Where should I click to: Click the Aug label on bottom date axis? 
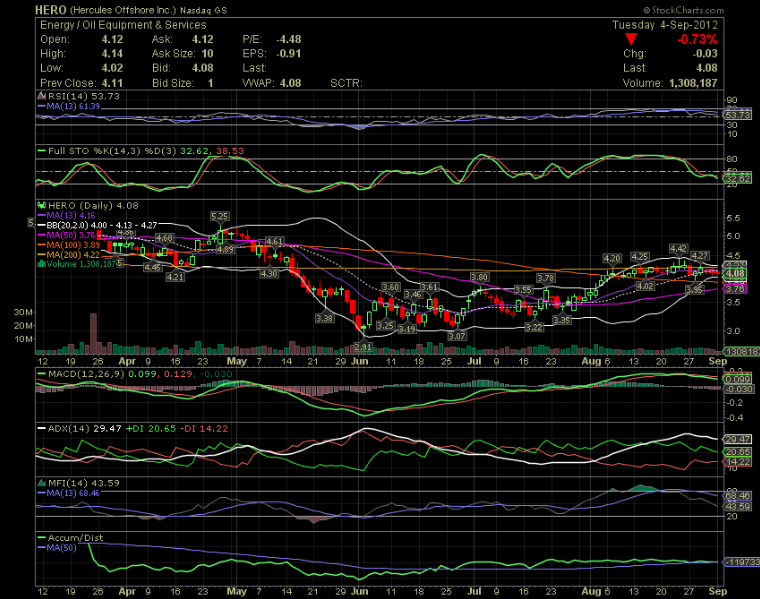click(591, 591)
